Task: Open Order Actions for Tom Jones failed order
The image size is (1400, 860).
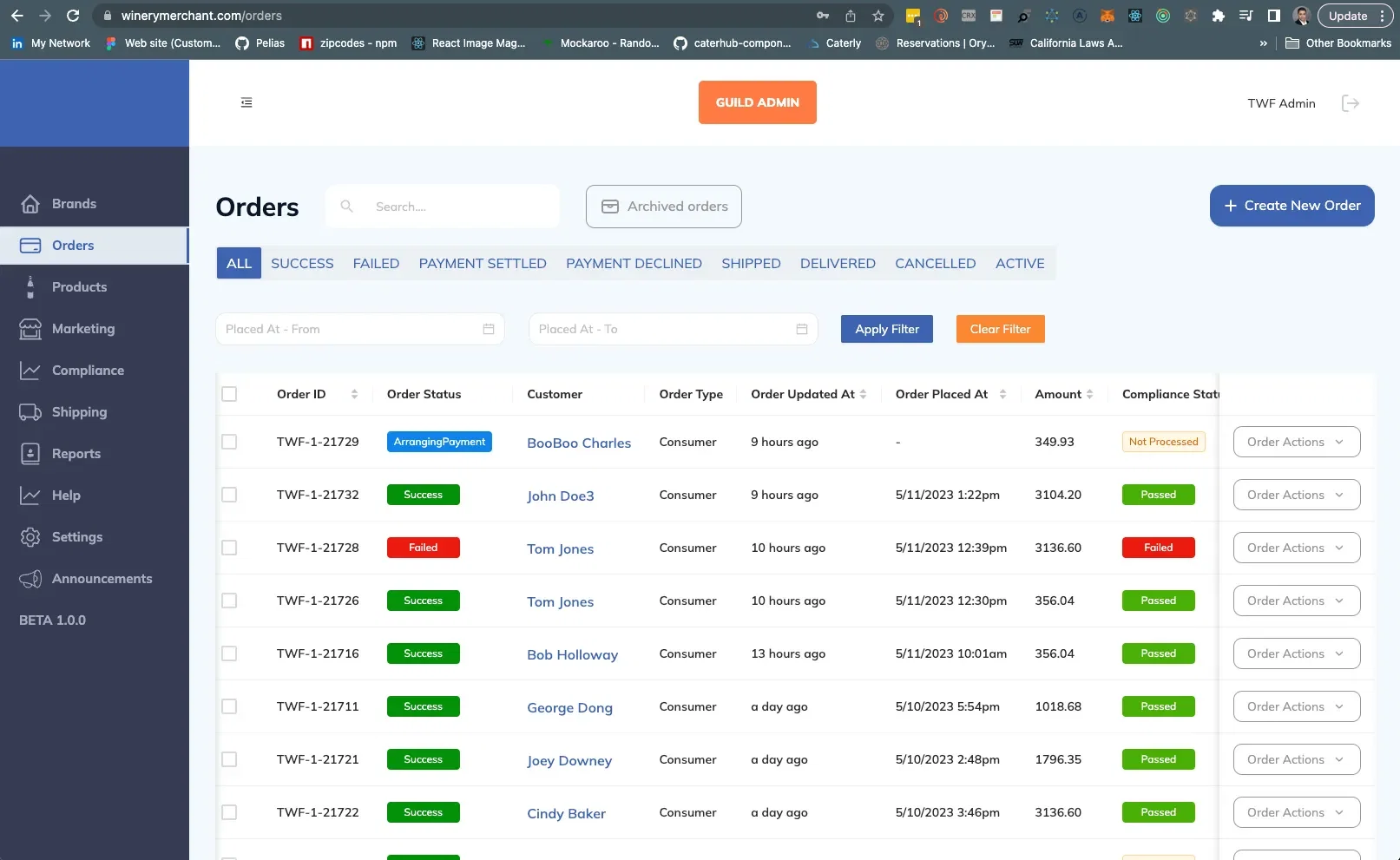Action: [x=1296, y=548]
